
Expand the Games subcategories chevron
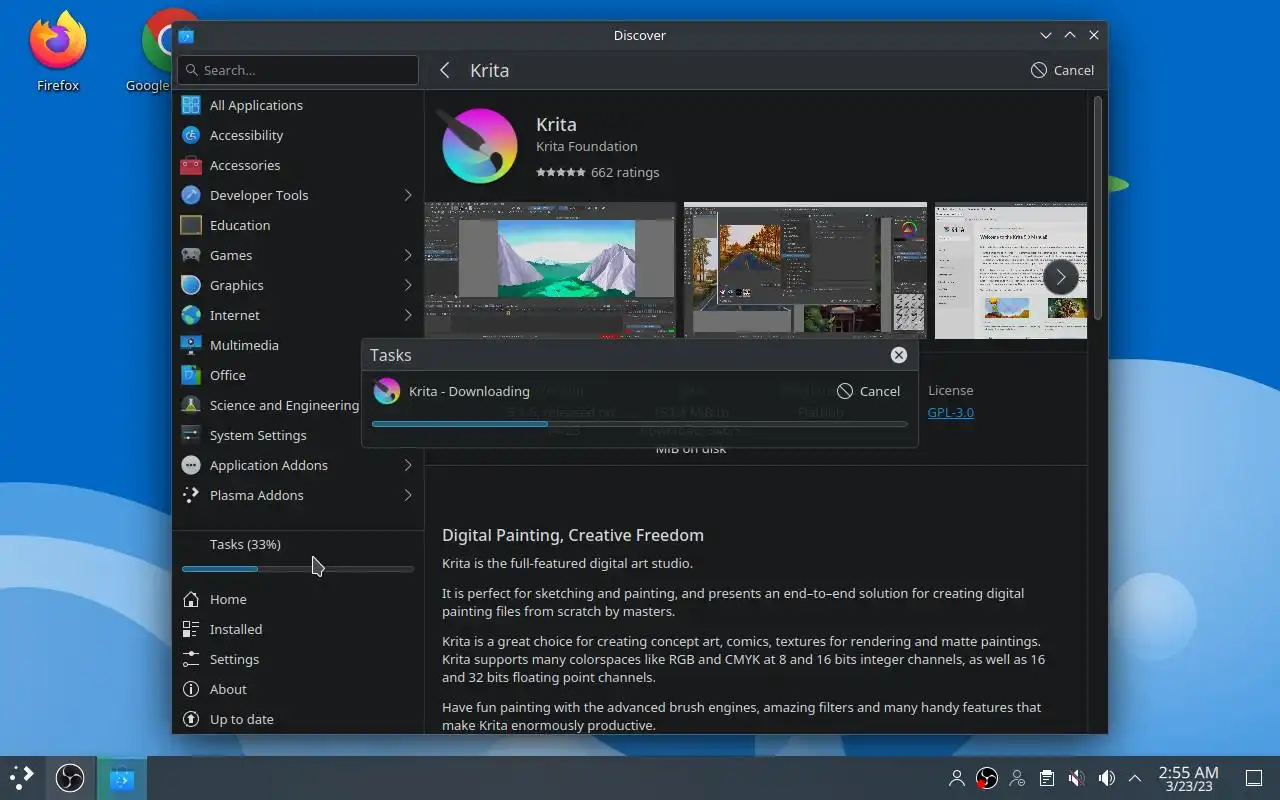408,255
